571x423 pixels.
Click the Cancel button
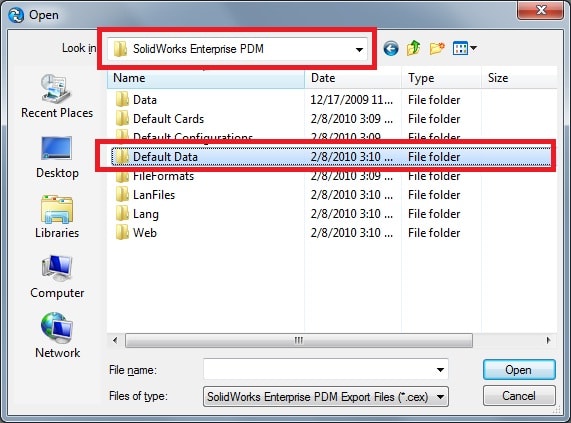(519, 396)
